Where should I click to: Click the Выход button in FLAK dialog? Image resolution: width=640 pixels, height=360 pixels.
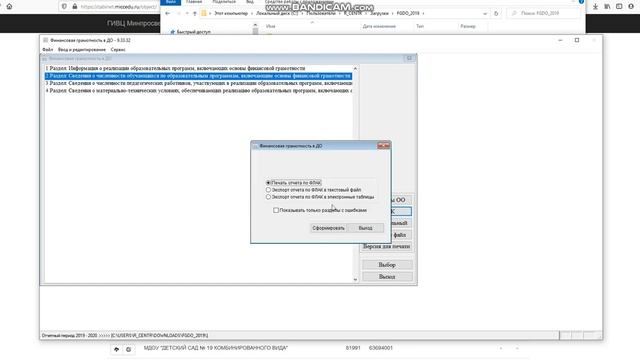[366, 228]
